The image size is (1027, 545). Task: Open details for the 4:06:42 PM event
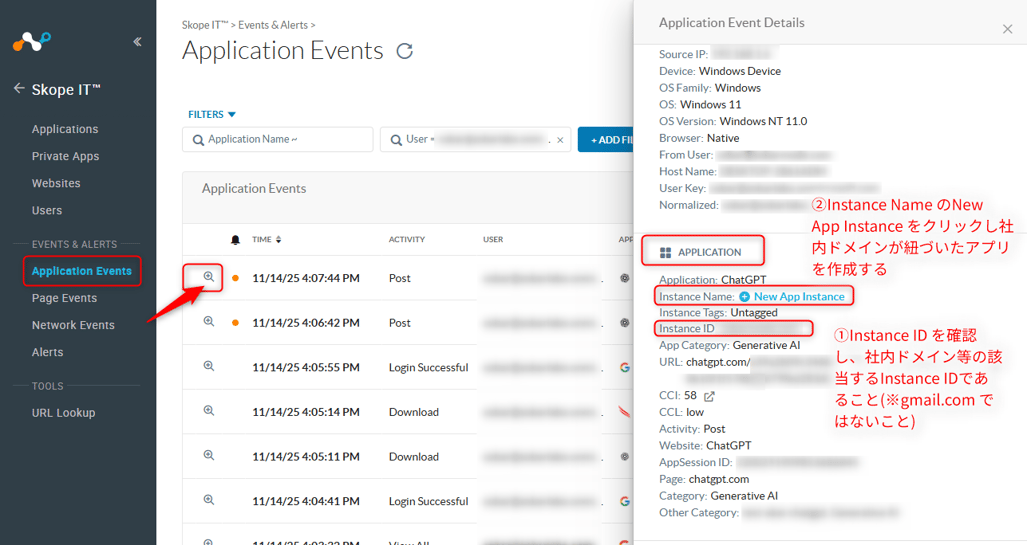[209, 322]
